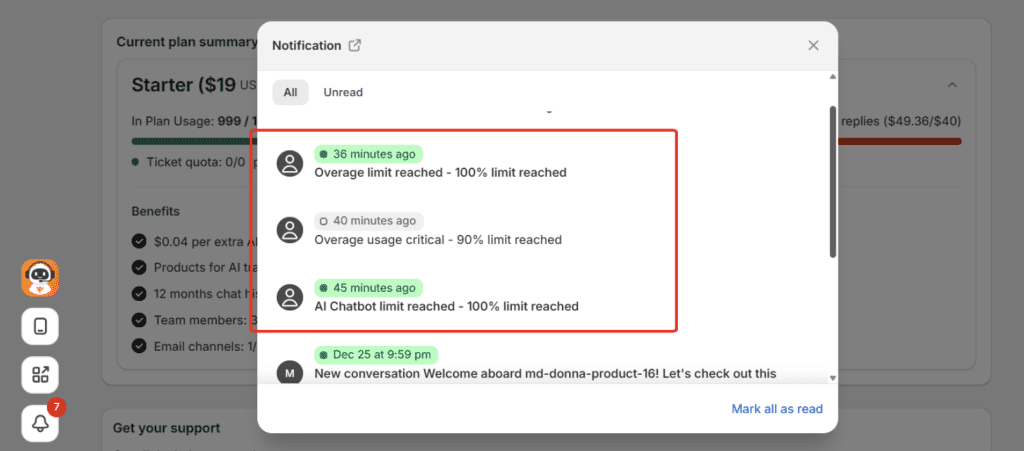Image resolution: width=1024 pixels, height=451 pixels.
Task: Click the scroll down arrow in notification list
Action: point(832,377)
